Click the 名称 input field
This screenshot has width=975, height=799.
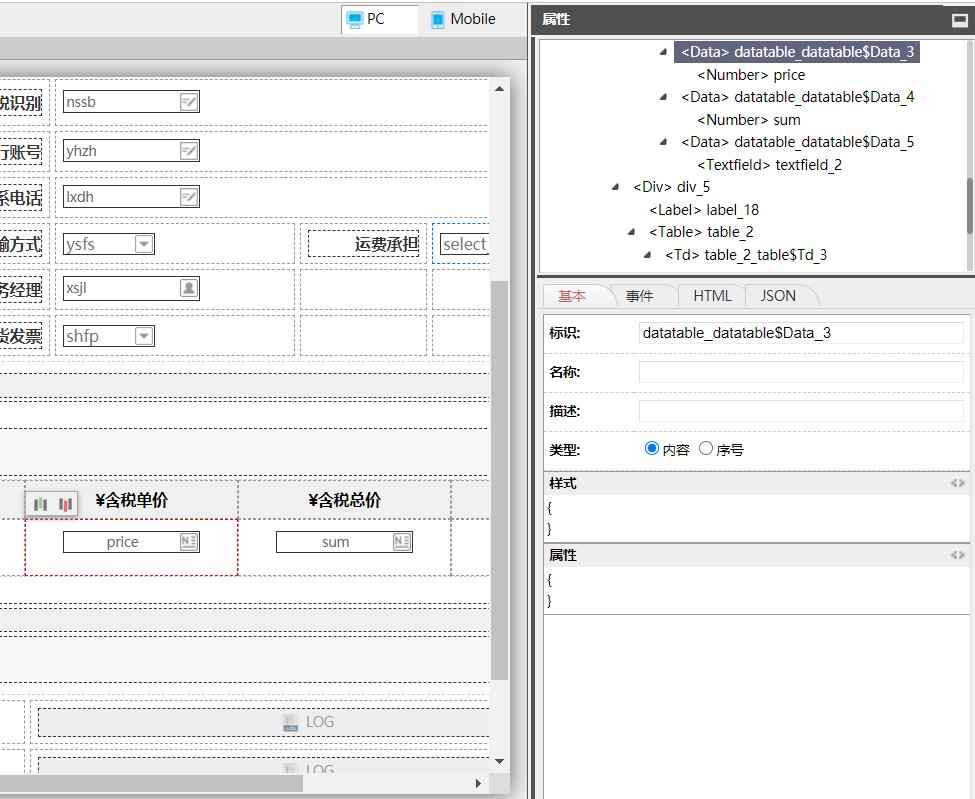[800, 372]
